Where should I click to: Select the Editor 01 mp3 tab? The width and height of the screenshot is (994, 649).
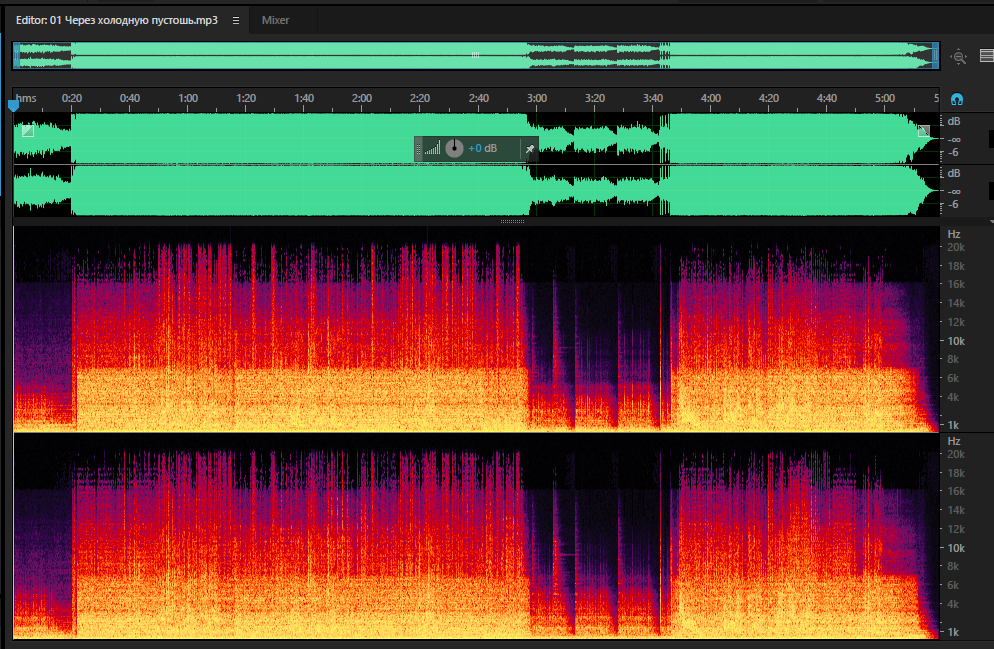pos(117,20)
